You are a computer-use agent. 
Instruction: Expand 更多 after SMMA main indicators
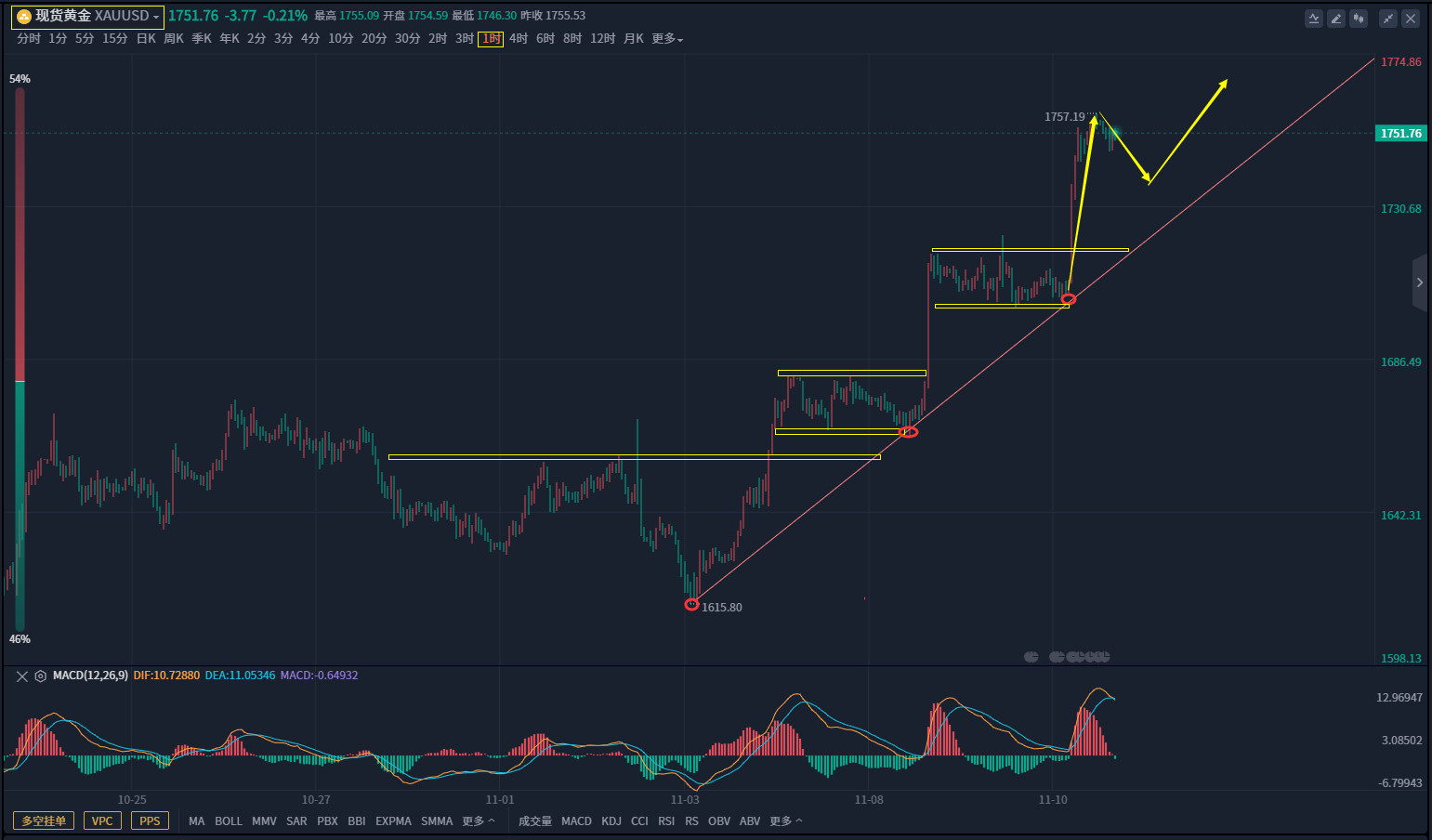pyautogui.click(x=478, y=821)
